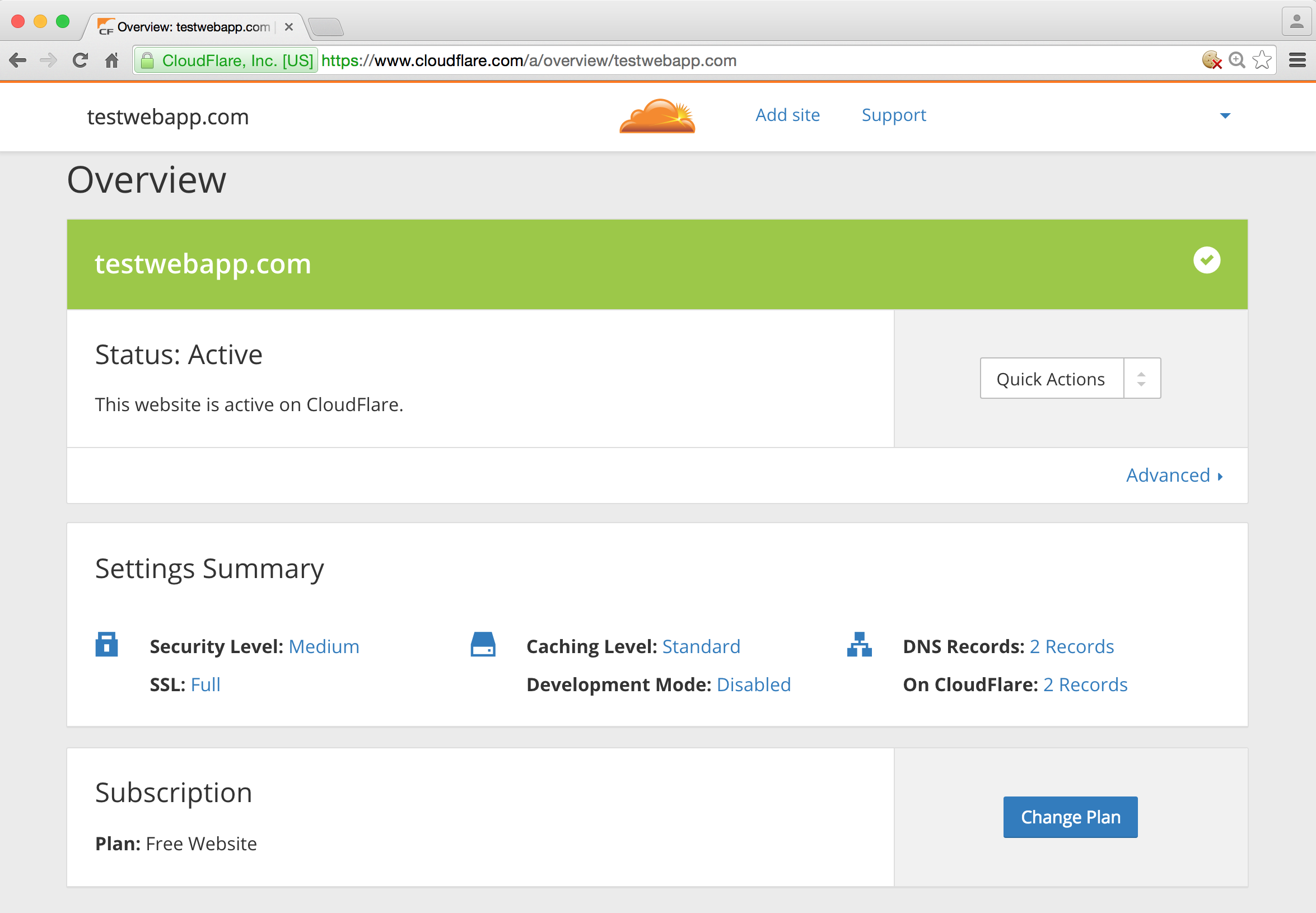Viewport: 1316px width, 913px height.
Task: Click the Security Level lock icon
Action: (106, 645)
